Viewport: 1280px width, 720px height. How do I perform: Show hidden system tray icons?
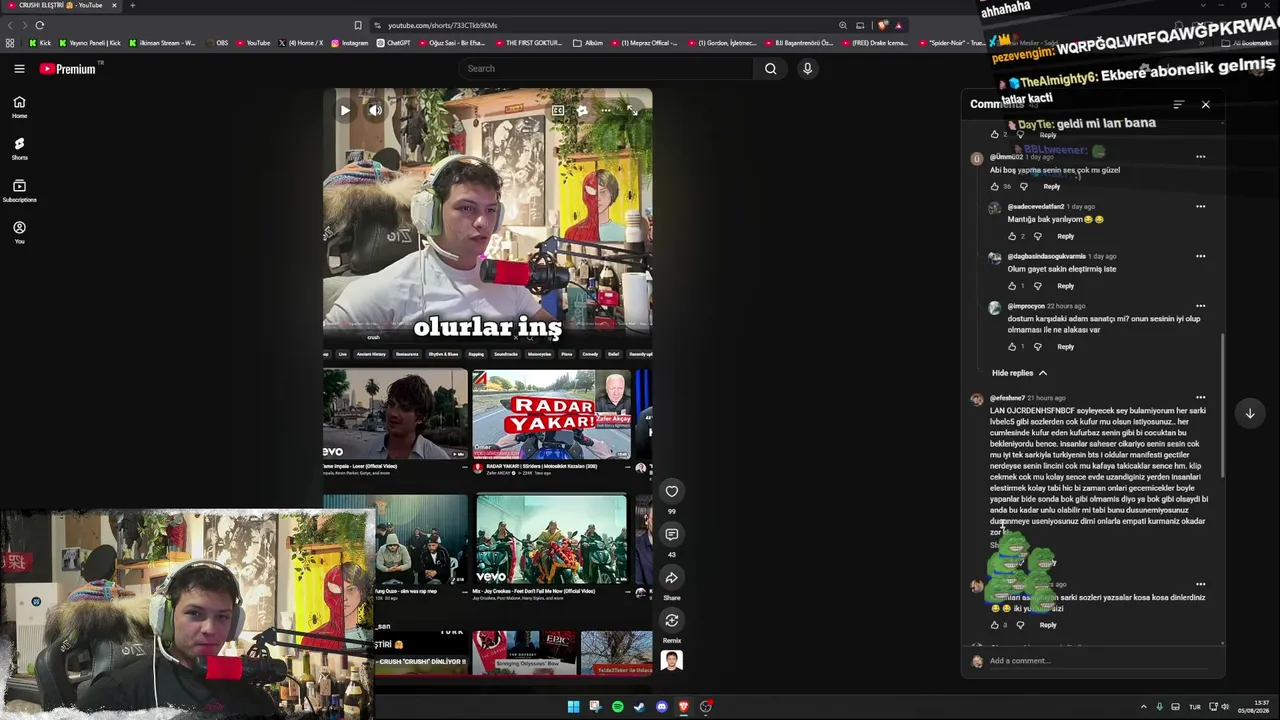1143,707
